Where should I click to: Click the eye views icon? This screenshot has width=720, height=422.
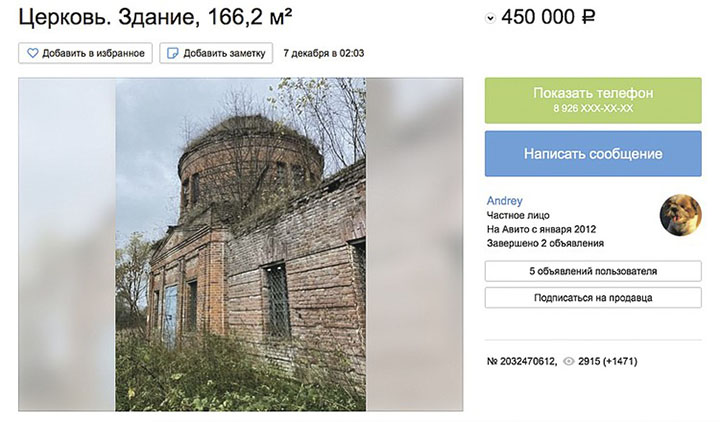click(x=568, y=361)
